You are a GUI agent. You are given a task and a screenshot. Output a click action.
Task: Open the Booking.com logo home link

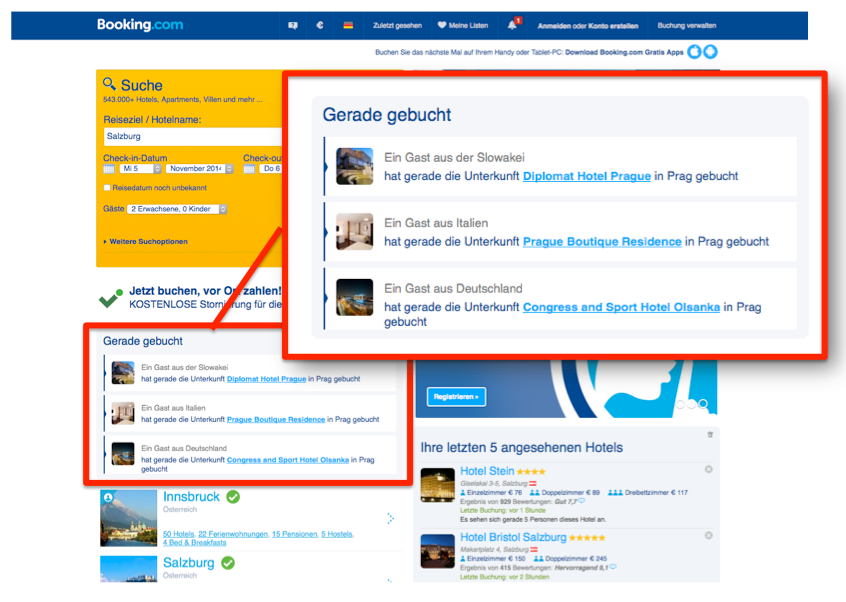tap(140, 25)
